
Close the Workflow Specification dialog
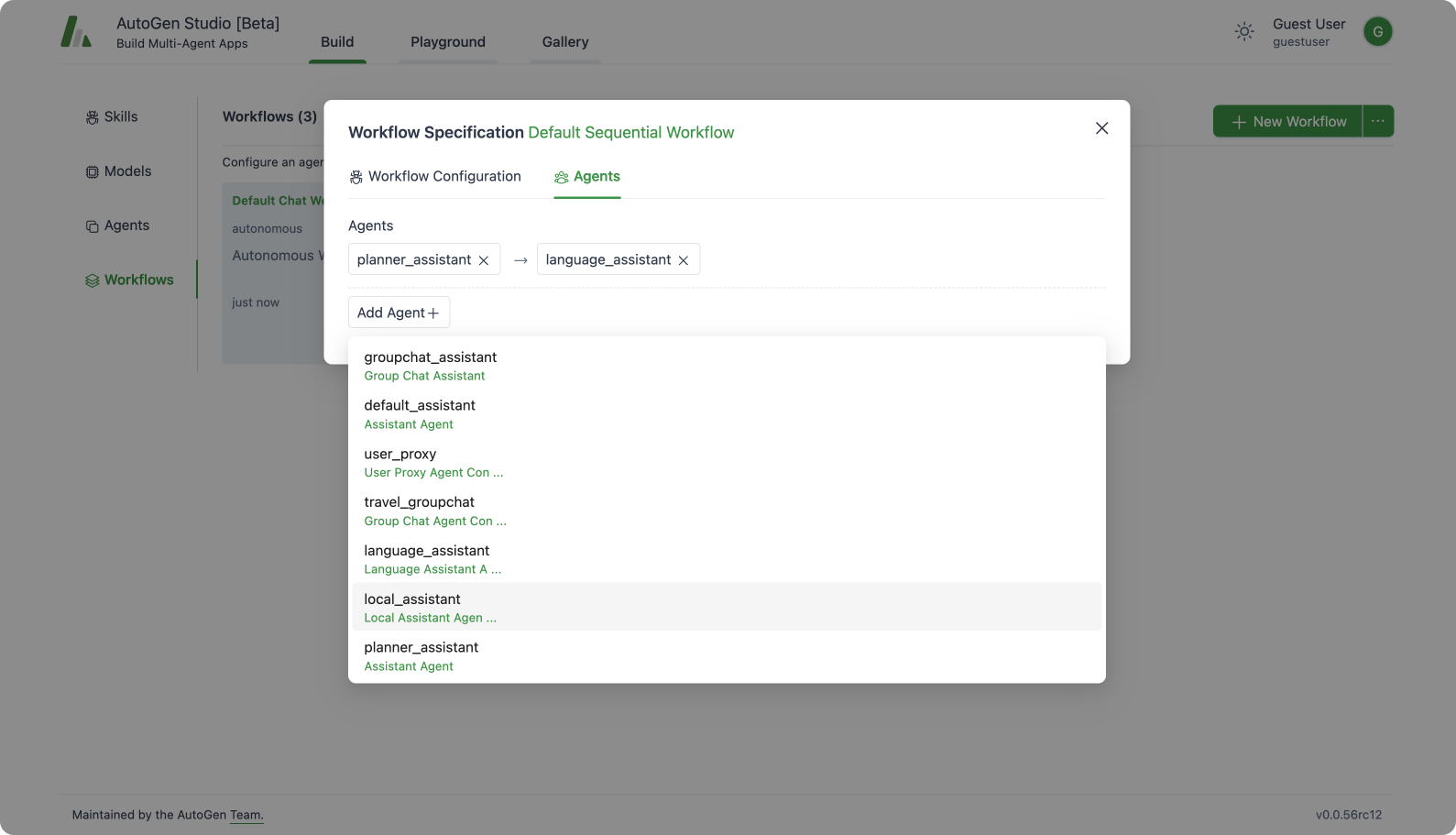(x=1102, y=128)
